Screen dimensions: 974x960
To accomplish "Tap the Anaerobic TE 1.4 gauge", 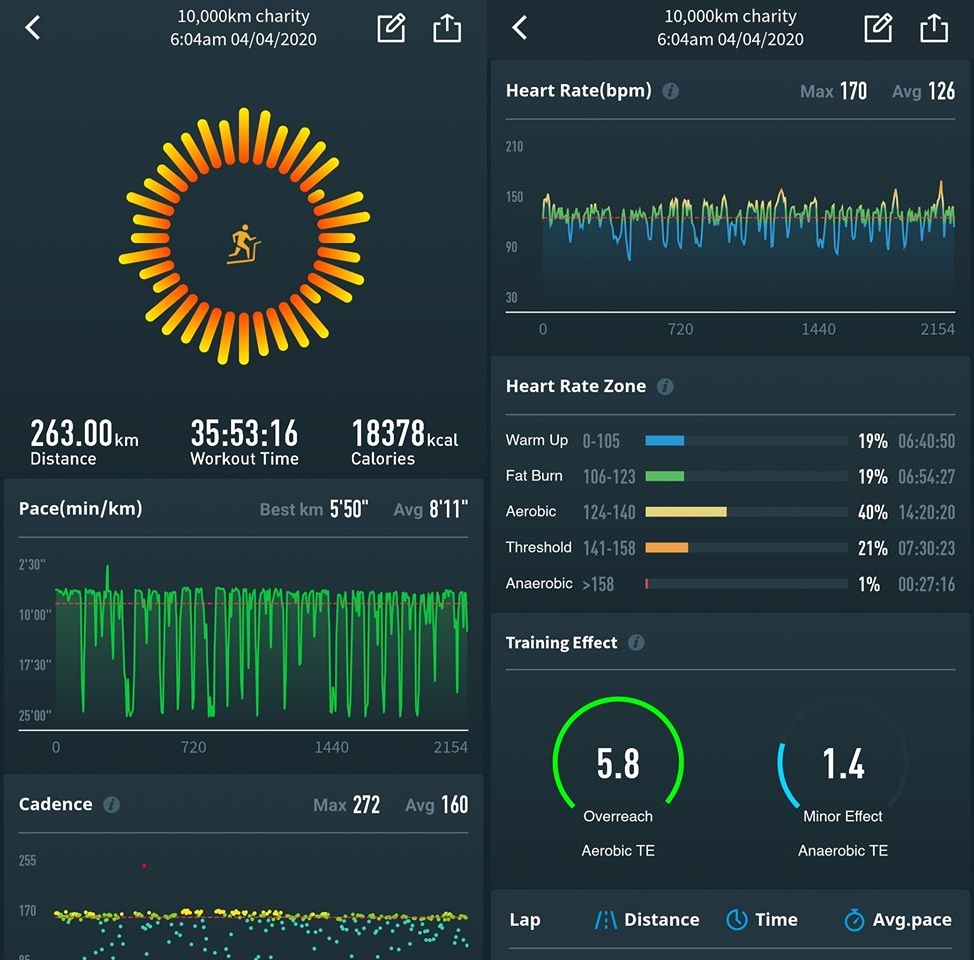I will 842,765.
